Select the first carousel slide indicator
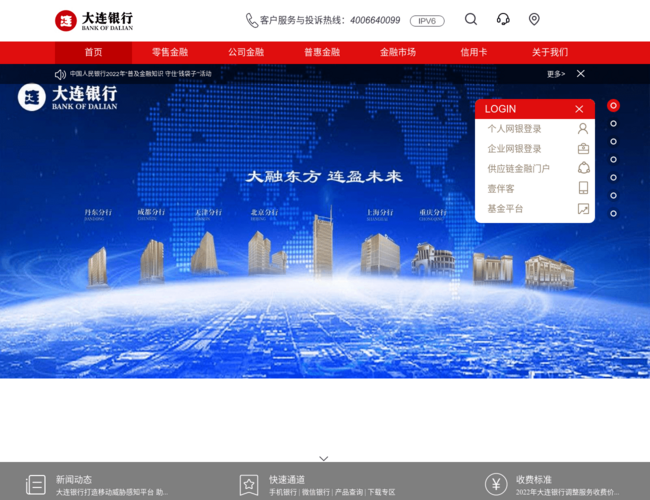650x500 pixels. pyautogui.click(x=613, y=105)
